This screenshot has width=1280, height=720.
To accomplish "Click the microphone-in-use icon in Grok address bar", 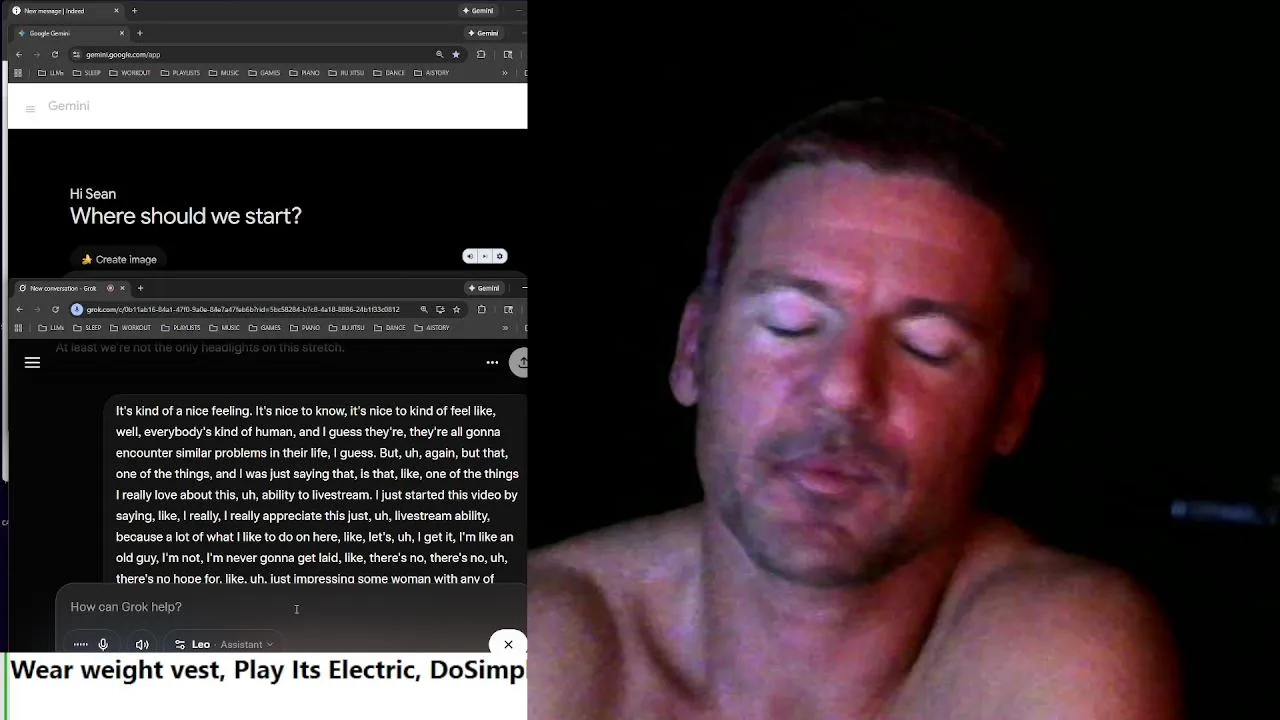I will click(x=77, y=309).
